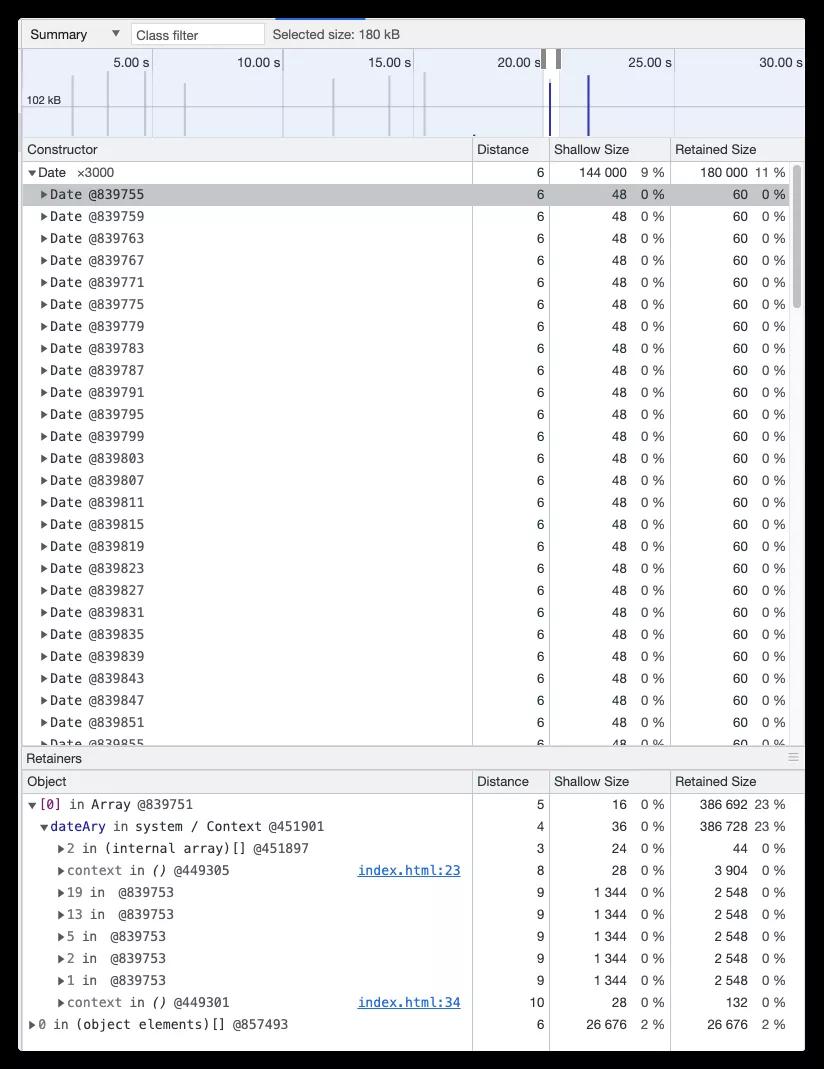Select the Date @839807 row
Screen dimensions: 824x1069
click(406, 481)
